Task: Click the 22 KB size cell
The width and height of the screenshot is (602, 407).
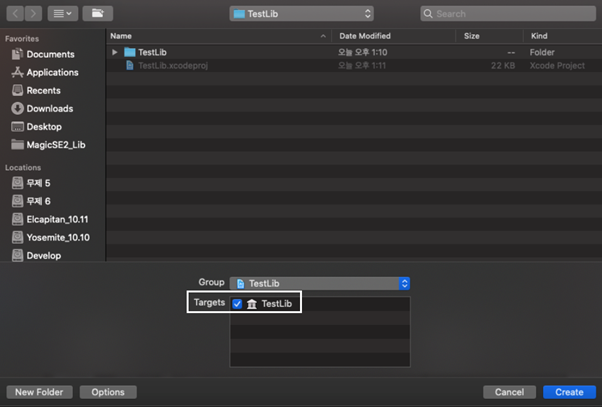Action: point(503,66)
